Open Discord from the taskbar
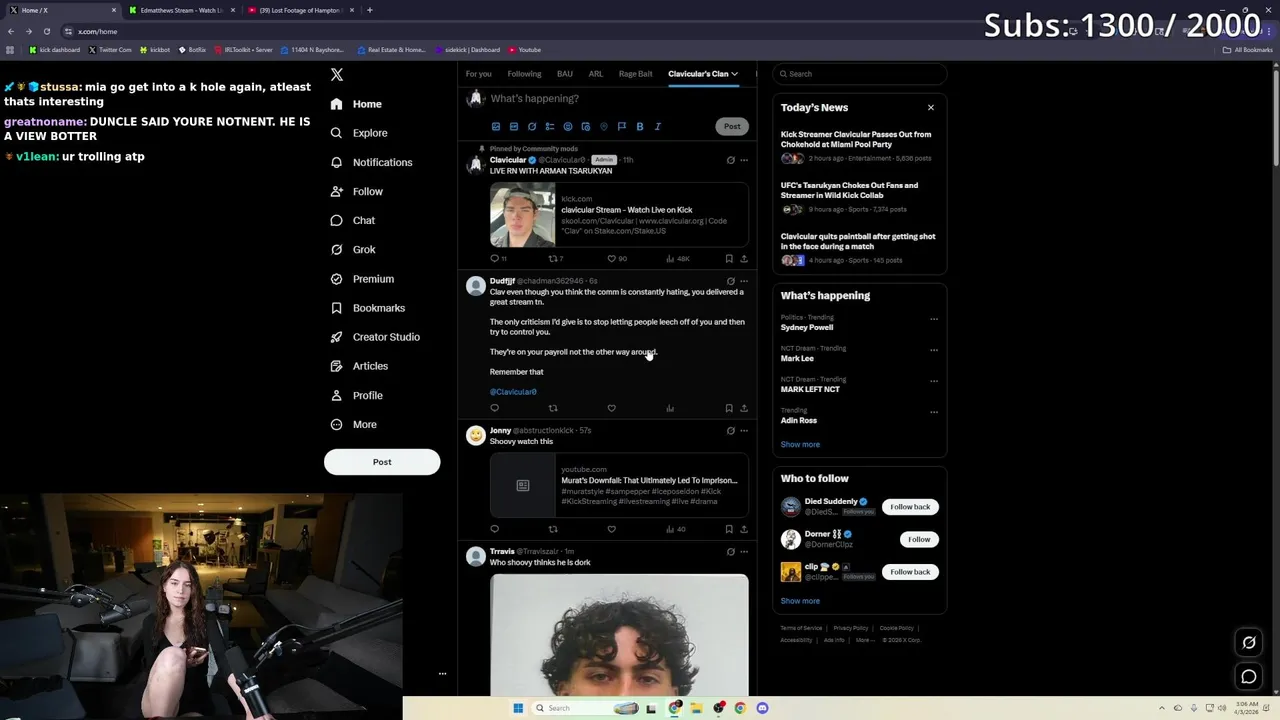Screen dimensions: 1280x720 (762, 708)
